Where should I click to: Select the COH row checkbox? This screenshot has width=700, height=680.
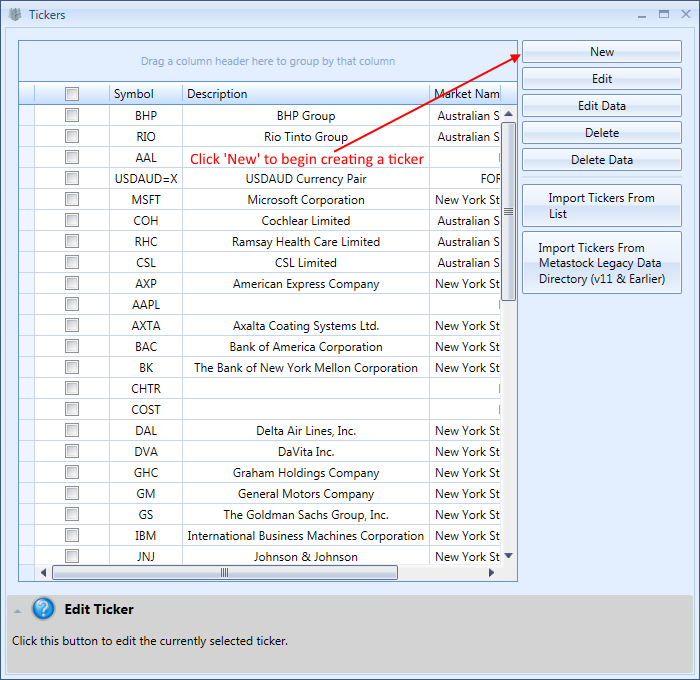click(72, 220)
